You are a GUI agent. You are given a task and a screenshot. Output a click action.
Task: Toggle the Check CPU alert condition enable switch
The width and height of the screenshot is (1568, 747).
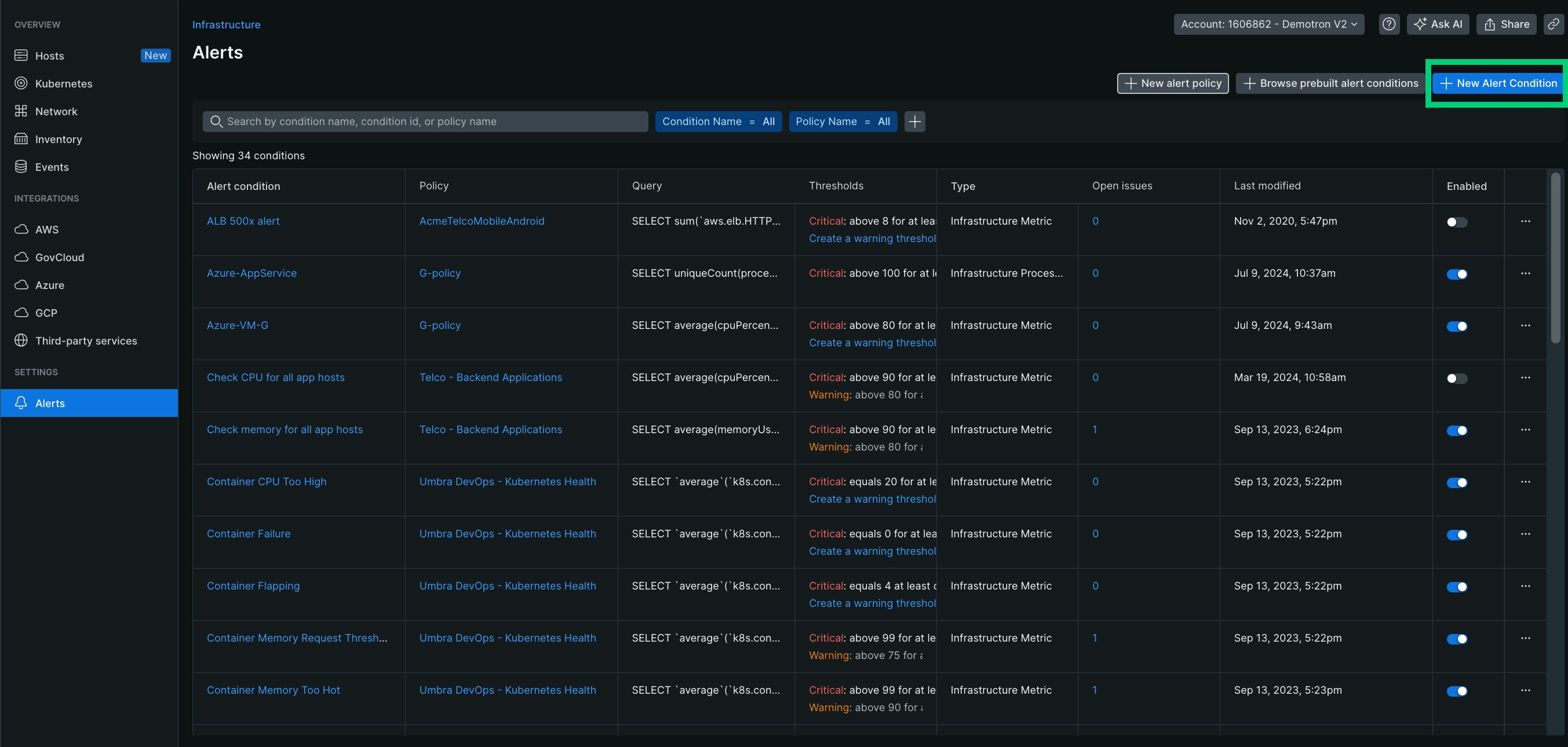tap(1457, 378)
